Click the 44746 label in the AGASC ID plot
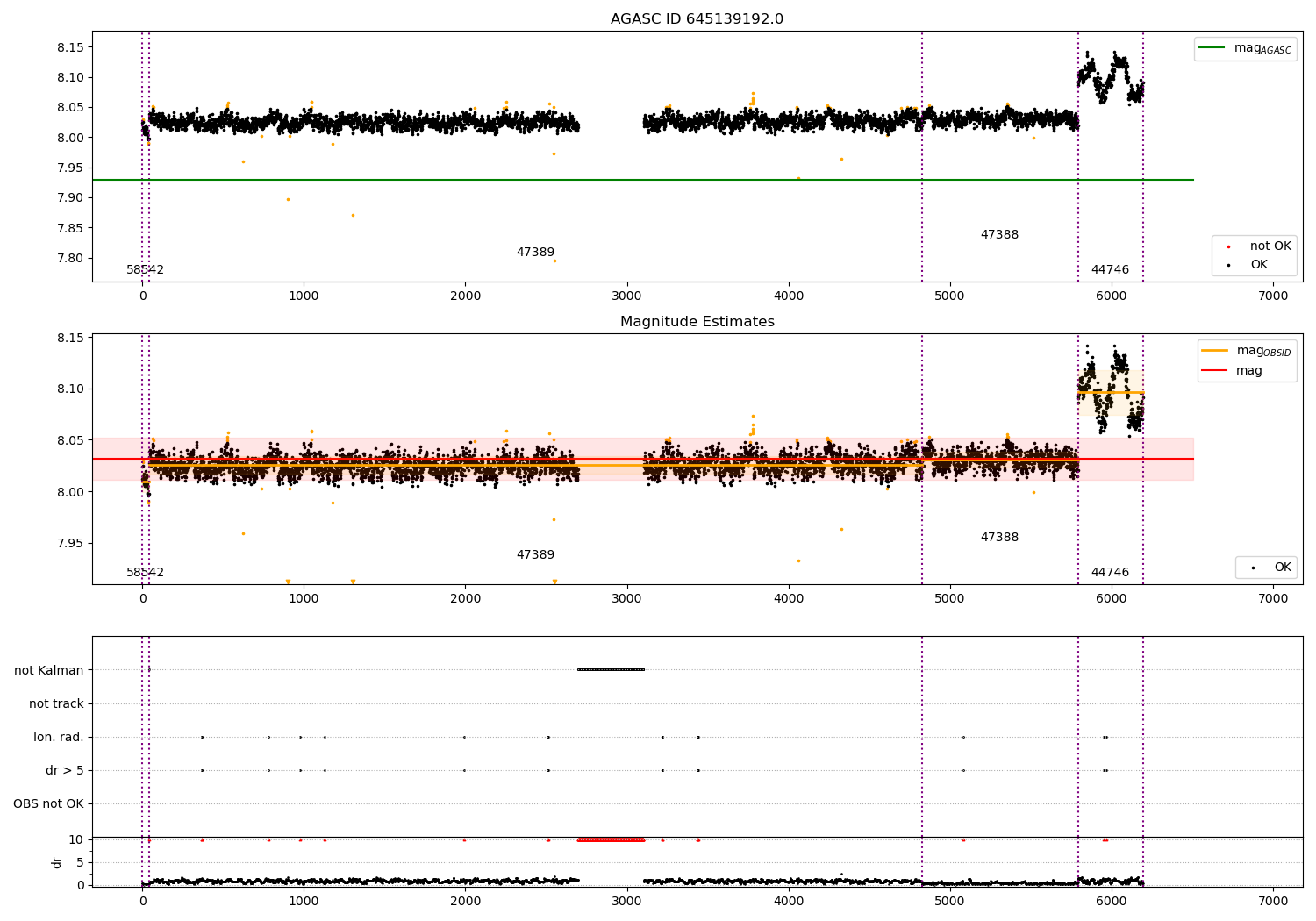This screenshot has height=921, width=1316. (1110, 270)
